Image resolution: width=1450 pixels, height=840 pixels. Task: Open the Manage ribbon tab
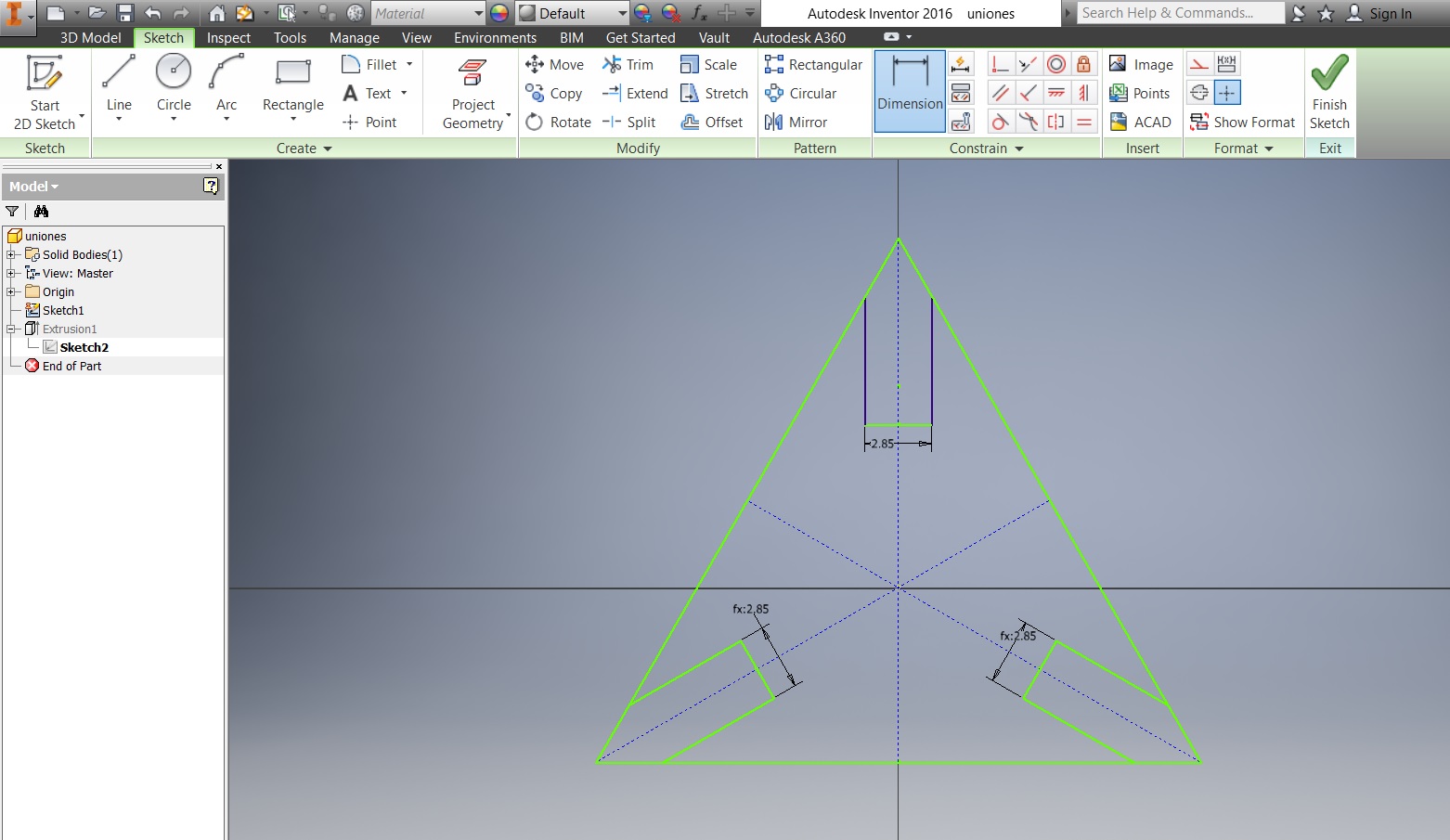pos(355,37)
